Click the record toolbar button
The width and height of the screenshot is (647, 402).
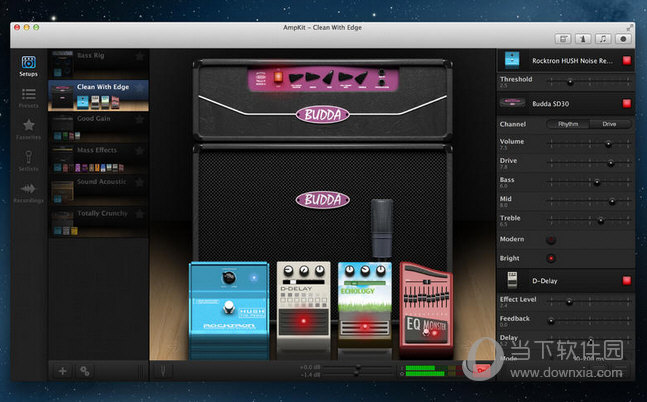pyautogui.click(x=623, y=39)
